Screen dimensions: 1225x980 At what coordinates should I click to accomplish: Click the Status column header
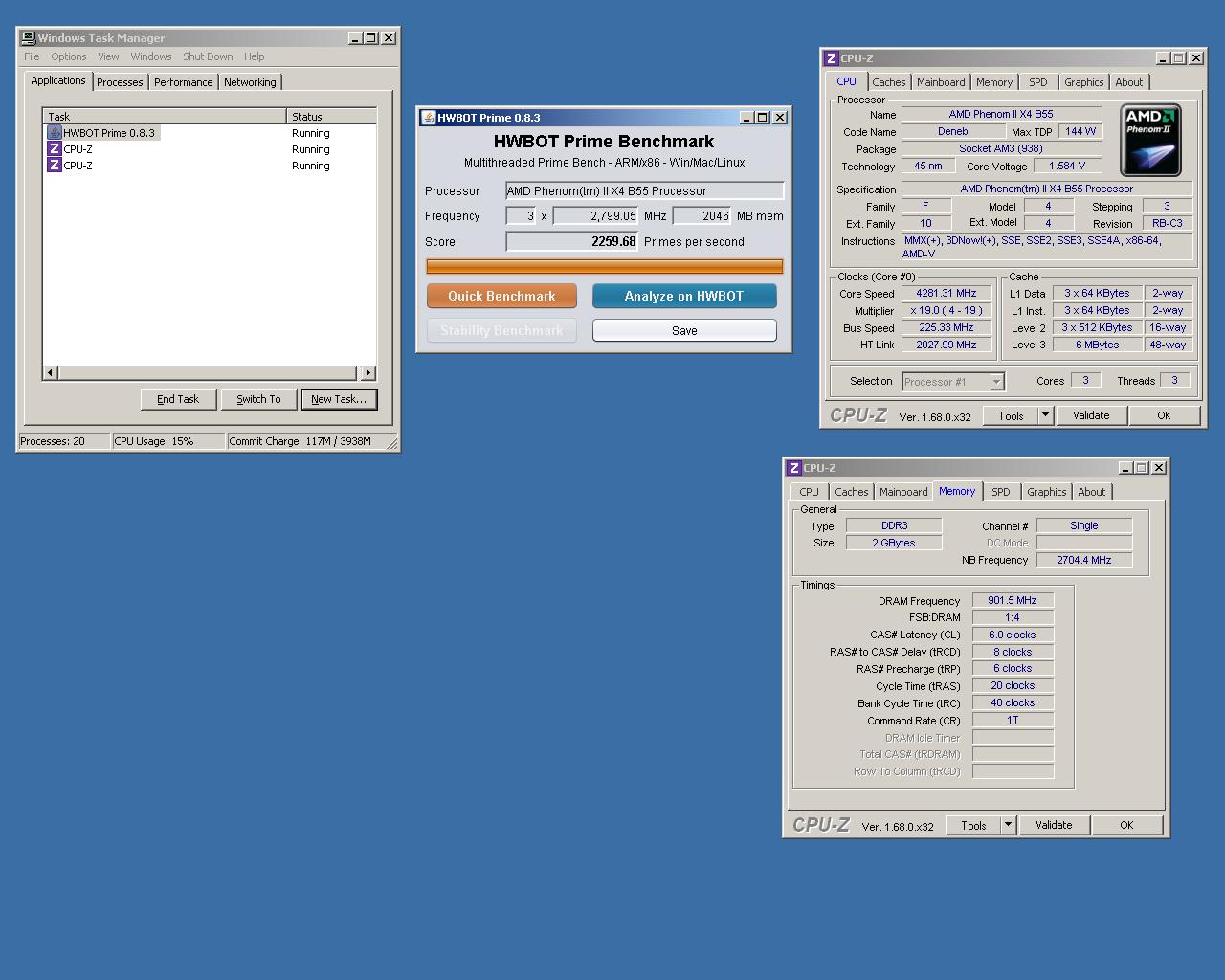coord(331,117)
